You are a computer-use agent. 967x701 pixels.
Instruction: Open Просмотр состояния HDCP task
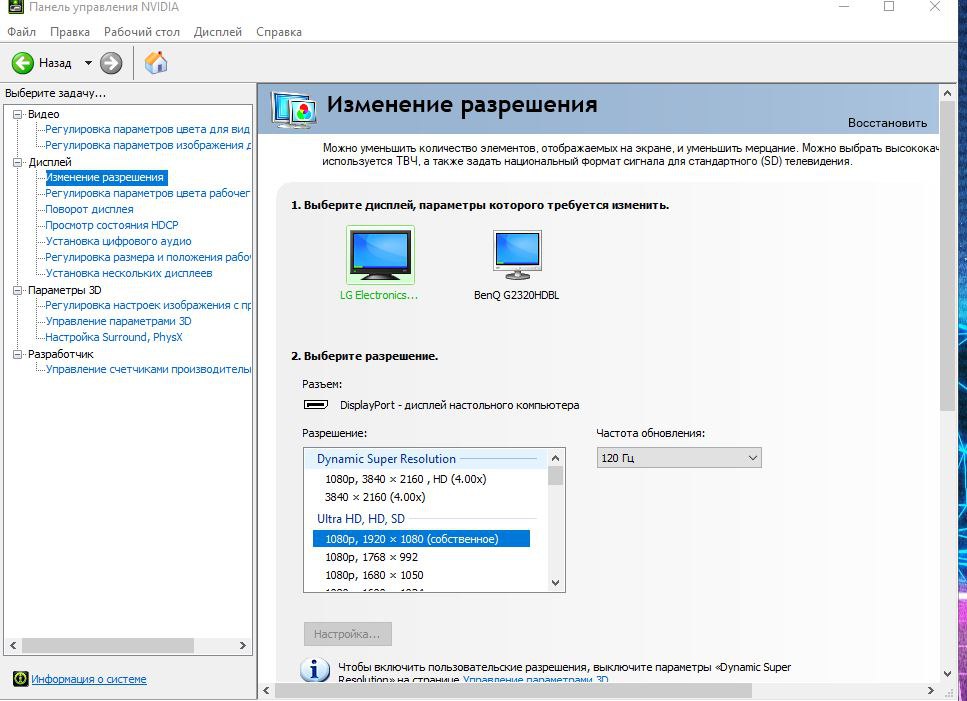click(x=112, y=225)
